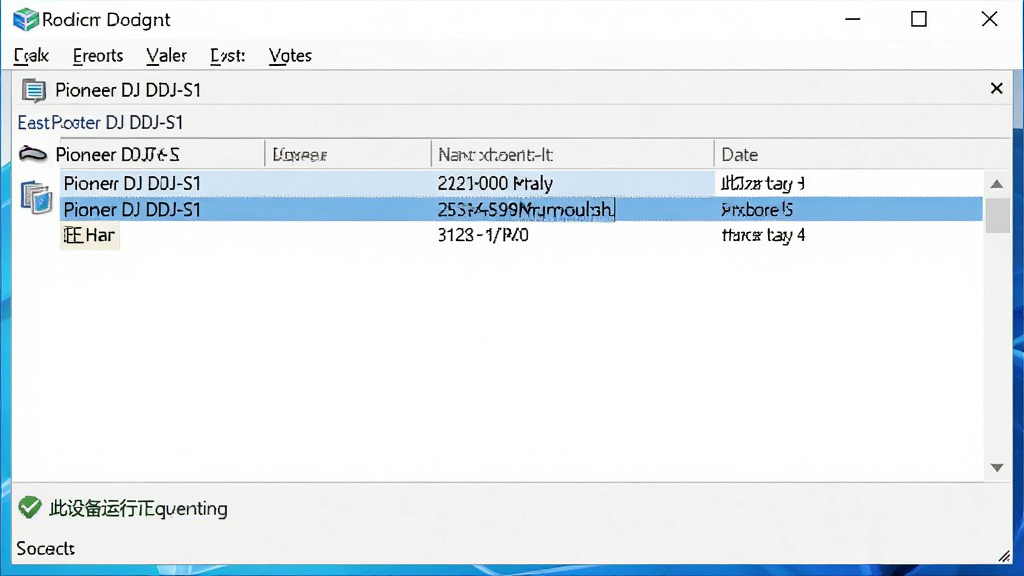Click the scrollbar up arrow

point(997,184)
